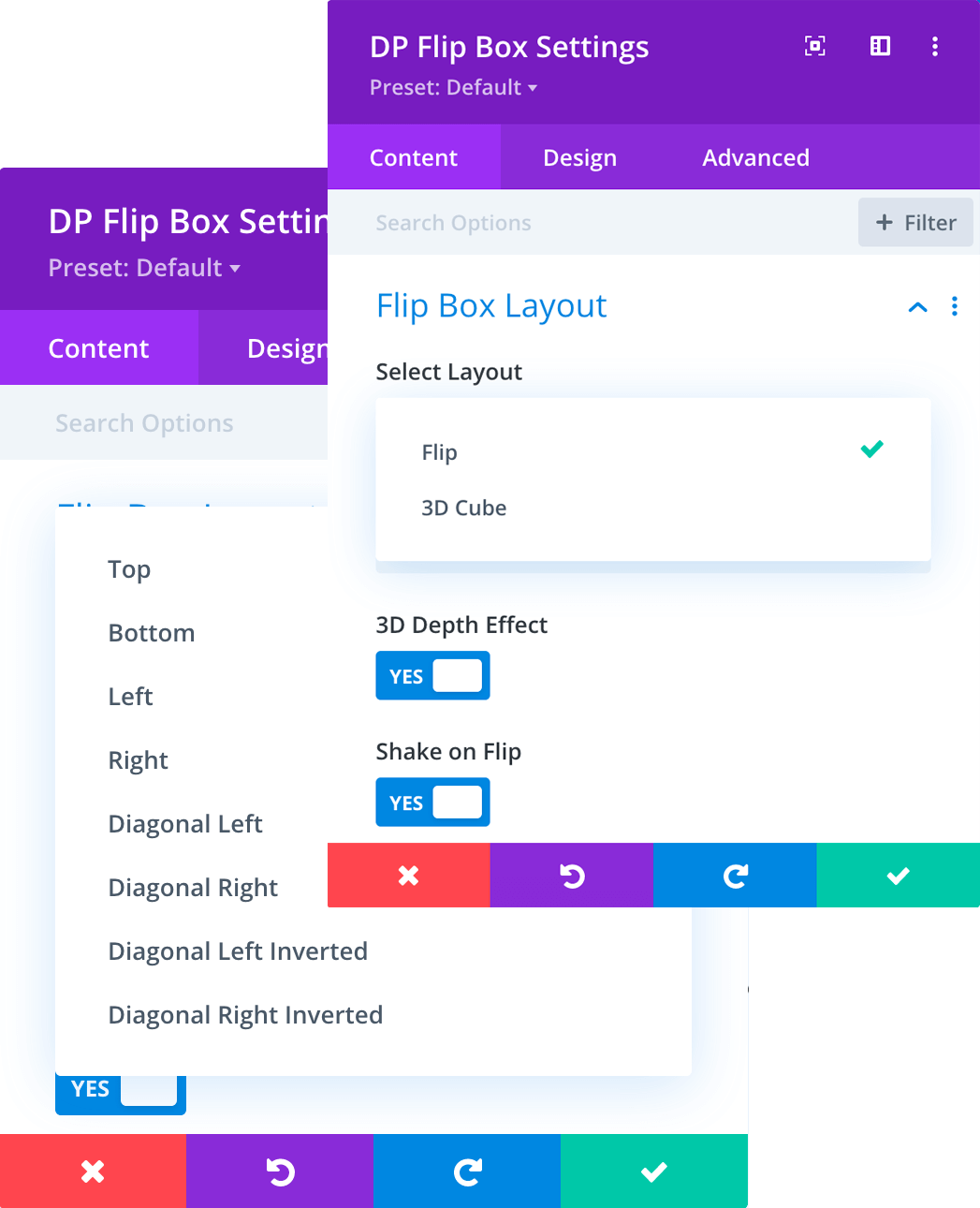The height and width of the screenshot is (1208, 980).
Task: Open the three-dot menu in front panel header
Action: pos(934,47)
